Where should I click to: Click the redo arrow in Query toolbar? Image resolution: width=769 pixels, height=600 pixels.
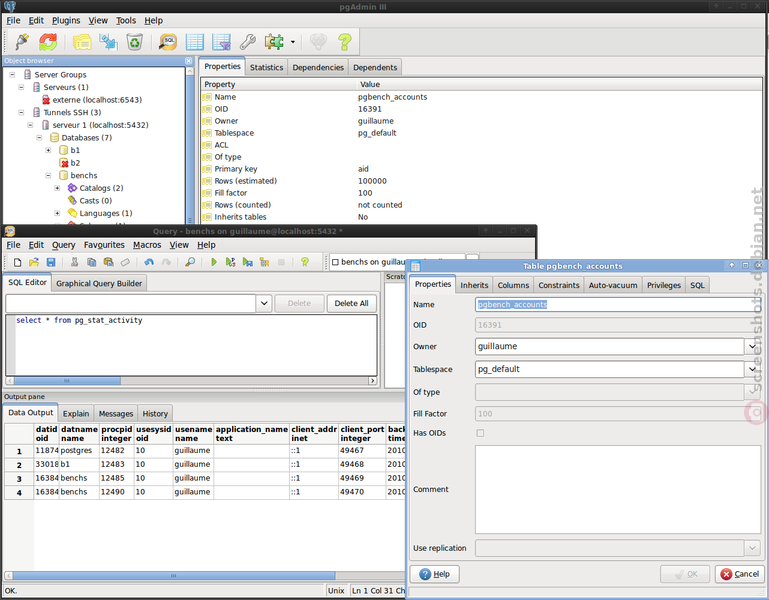pyautogui.click(x=166, y=262)
